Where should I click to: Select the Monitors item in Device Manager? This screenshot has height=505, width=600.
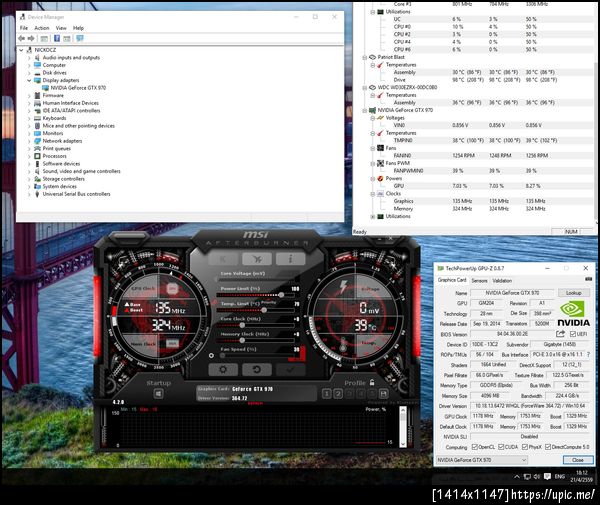pos(53,134)
